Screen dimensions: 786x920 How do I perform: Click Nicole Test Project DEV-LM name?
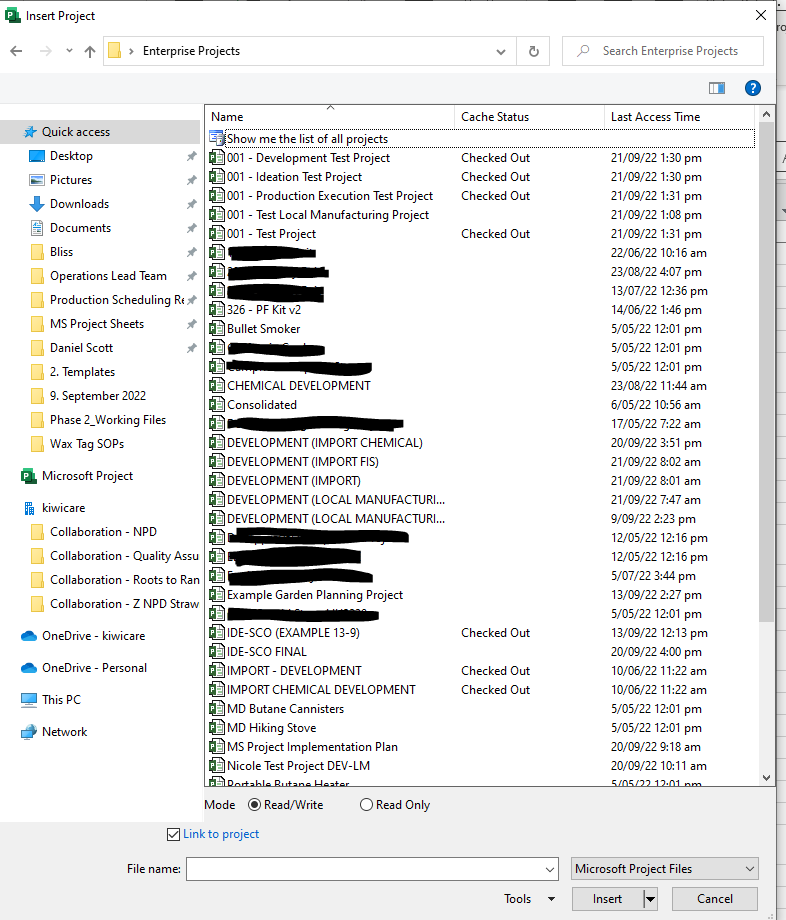point(299,766)
